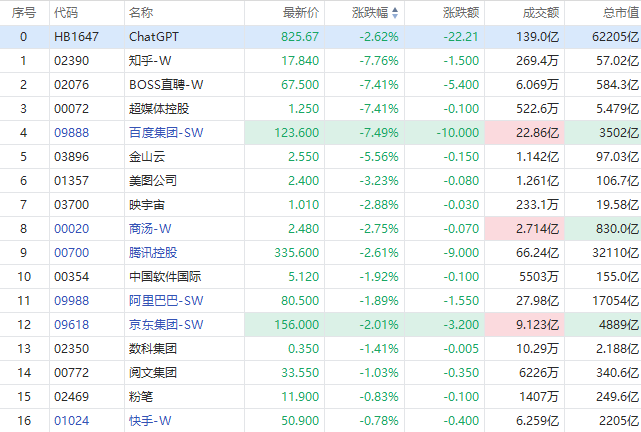Click the 阅文集团 stock name

tap(153, 372)
